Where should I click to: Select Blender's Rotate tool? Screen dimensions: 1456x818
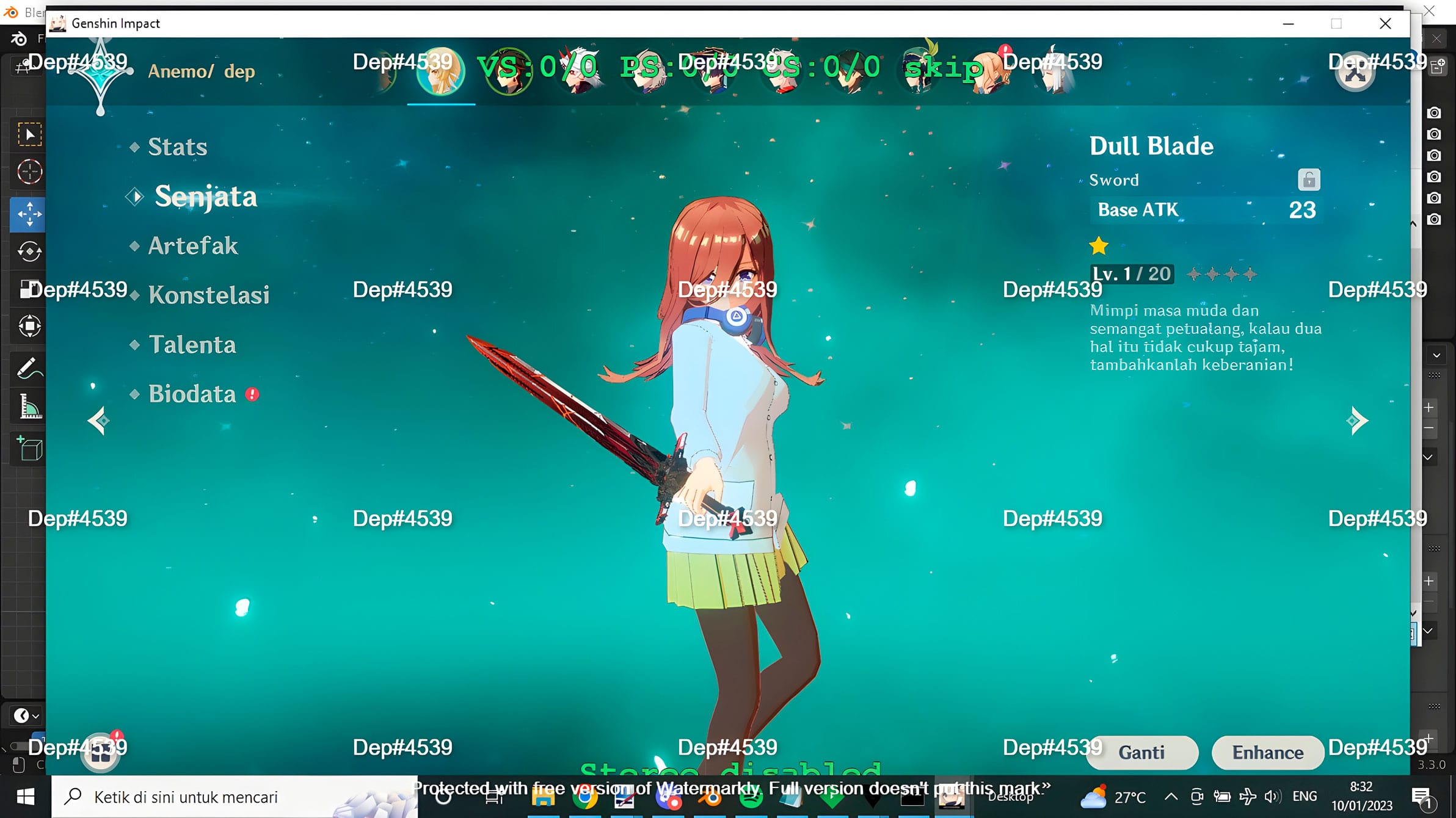29,252
